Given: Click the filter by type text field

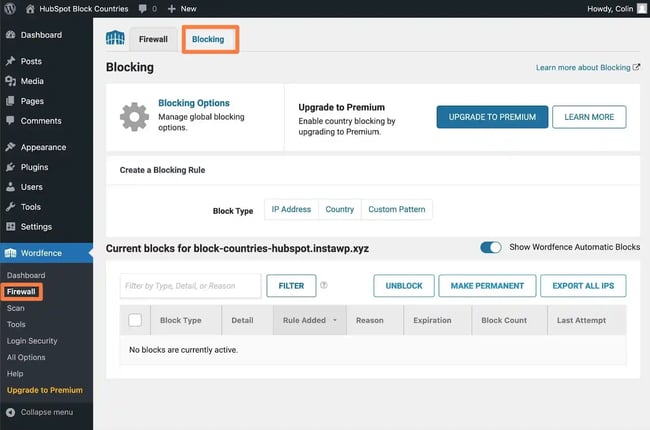Looking at the screenshot, I should click(190, 286).
